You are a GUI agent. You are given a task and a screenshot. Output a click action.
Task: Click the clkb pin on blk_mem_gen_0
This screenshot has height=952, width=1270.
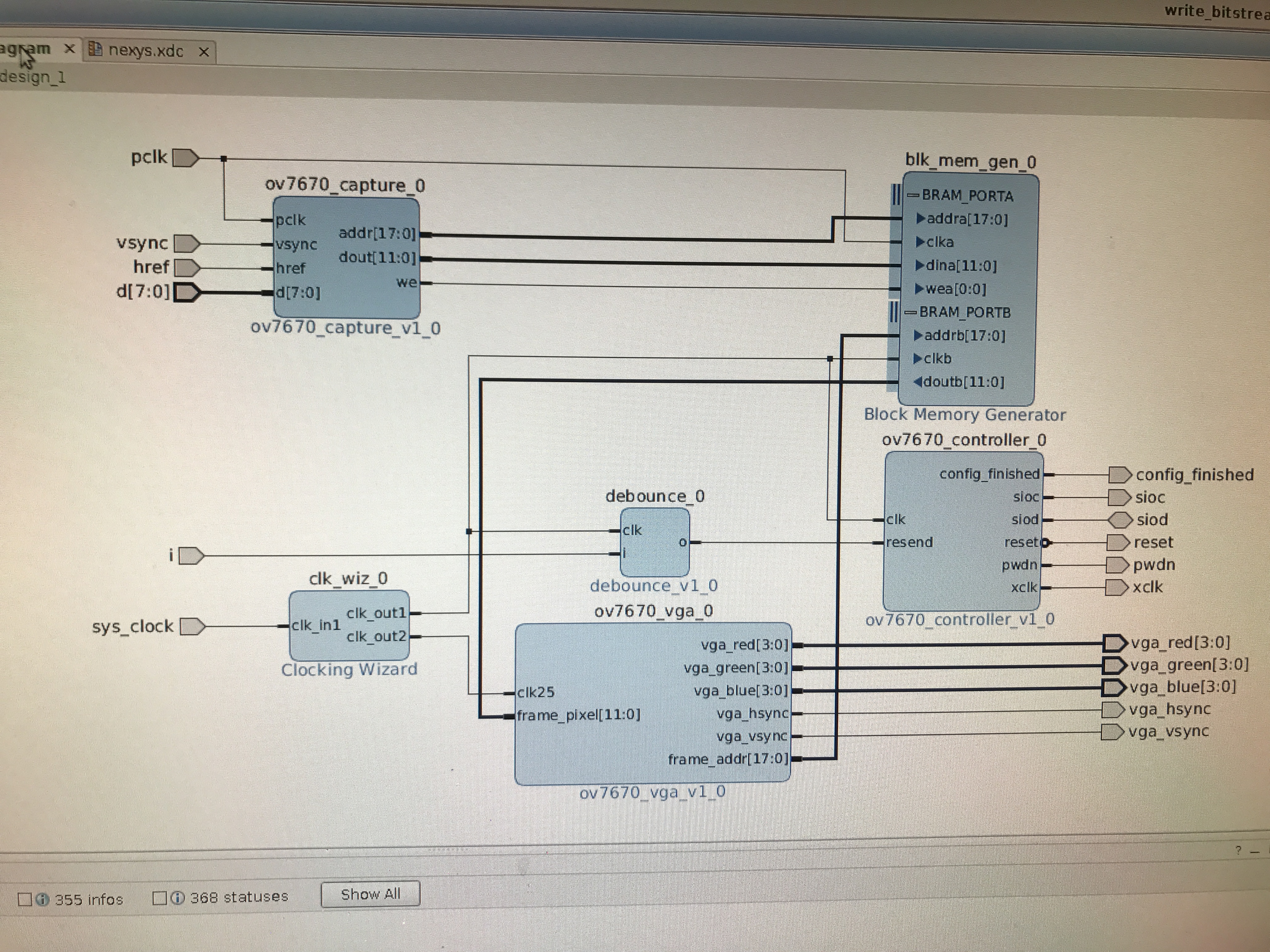point(932,359)
